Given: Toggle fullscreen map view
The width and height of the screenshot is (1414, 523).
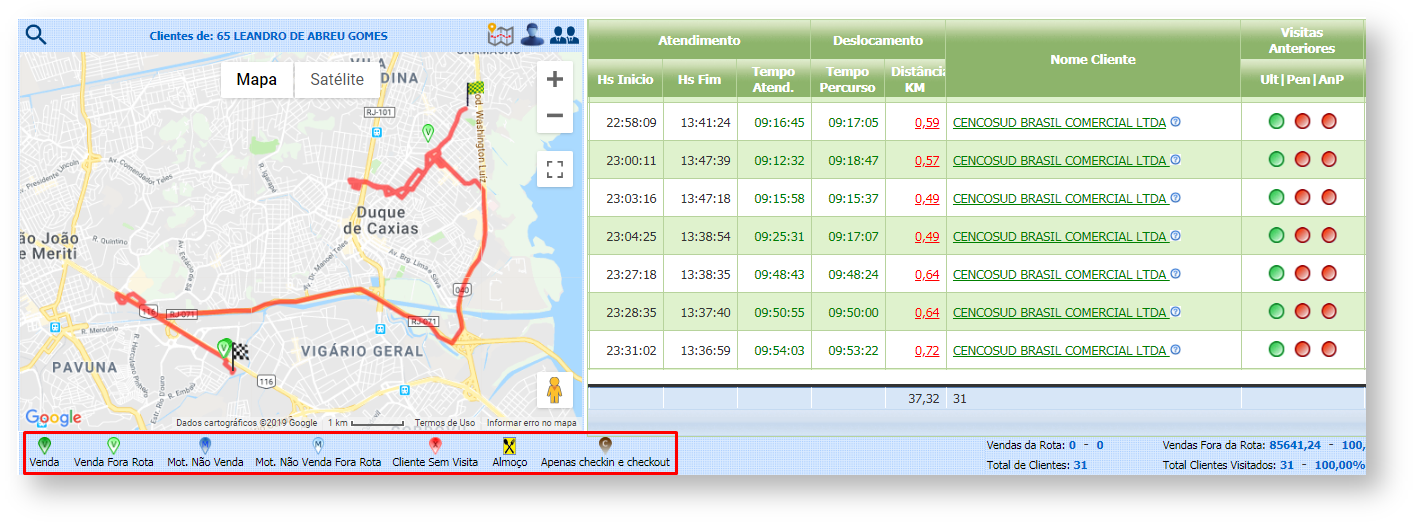Looking at the screenshot, I should coord(555,169).
